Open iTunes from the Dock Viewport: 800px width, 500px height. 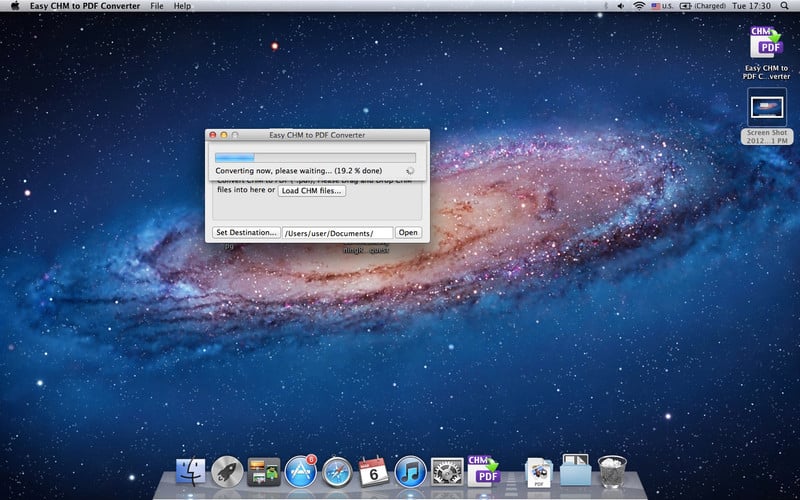410,471
